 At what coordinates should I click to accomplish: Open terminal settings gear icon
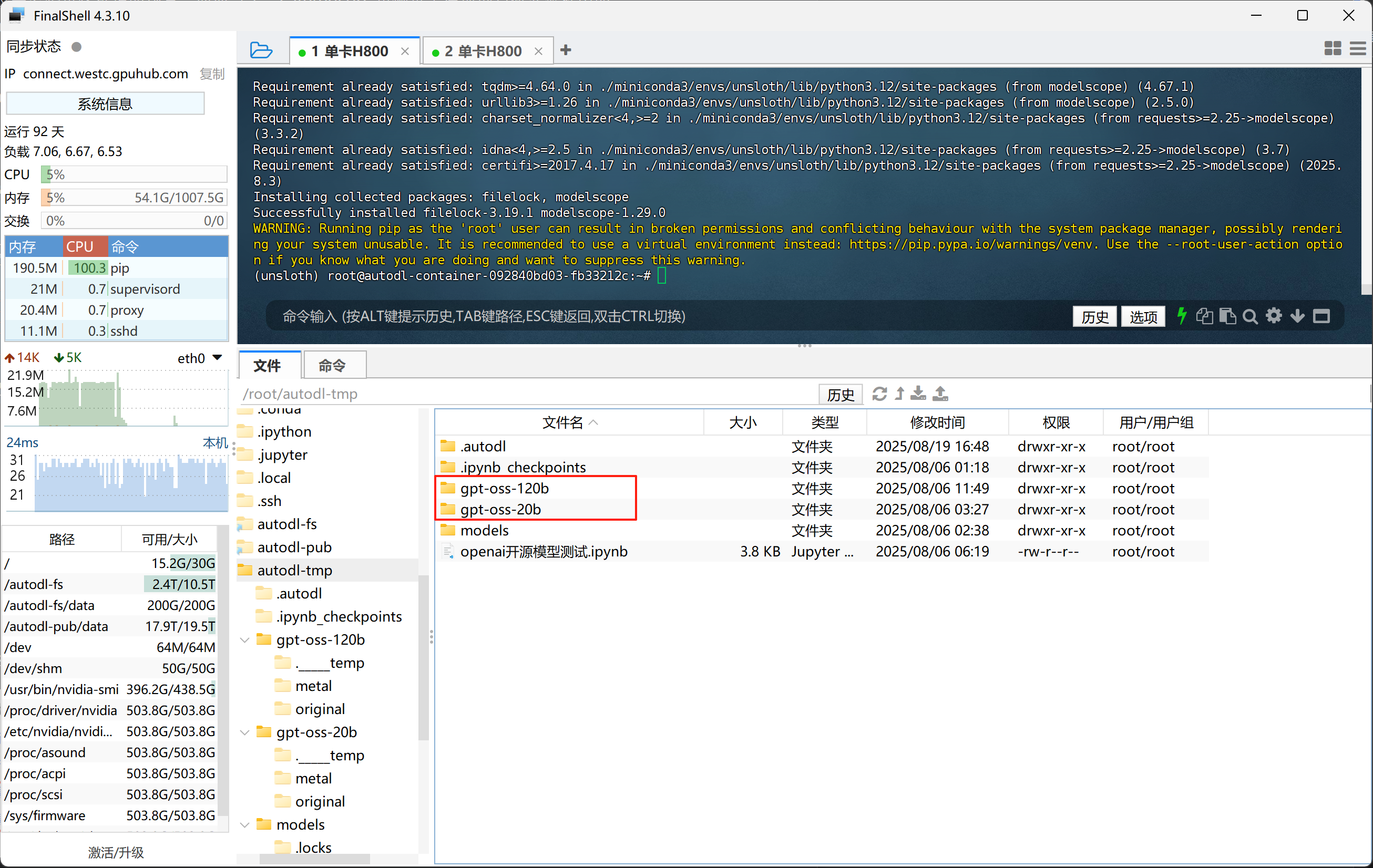(1274, 316)
